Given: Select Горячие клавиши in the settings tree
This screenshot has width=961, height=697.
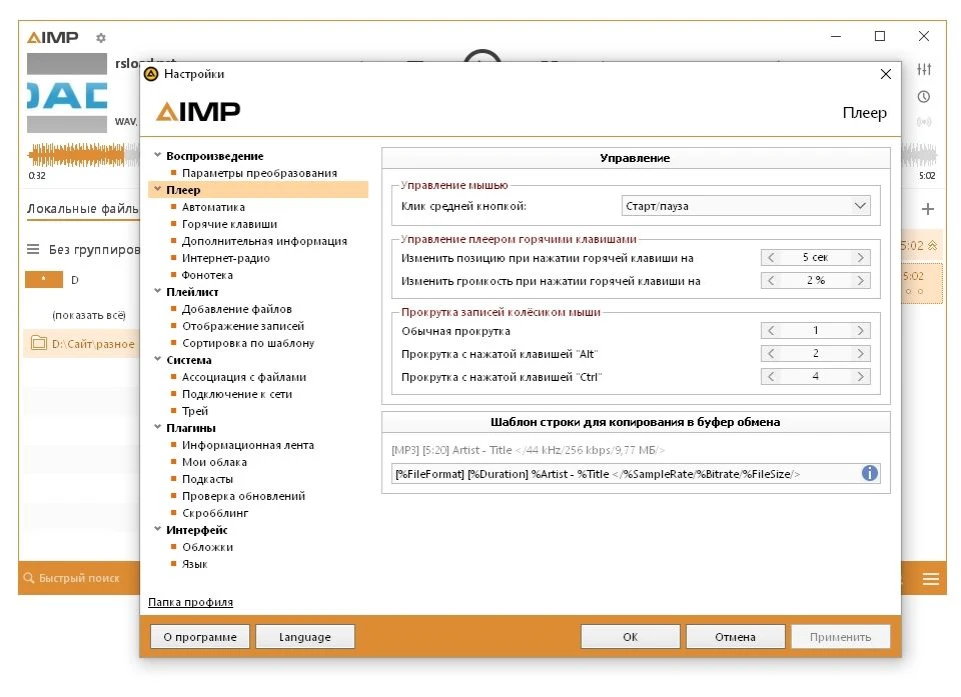Looking at the screenshot, I should (x=229, y=224).
